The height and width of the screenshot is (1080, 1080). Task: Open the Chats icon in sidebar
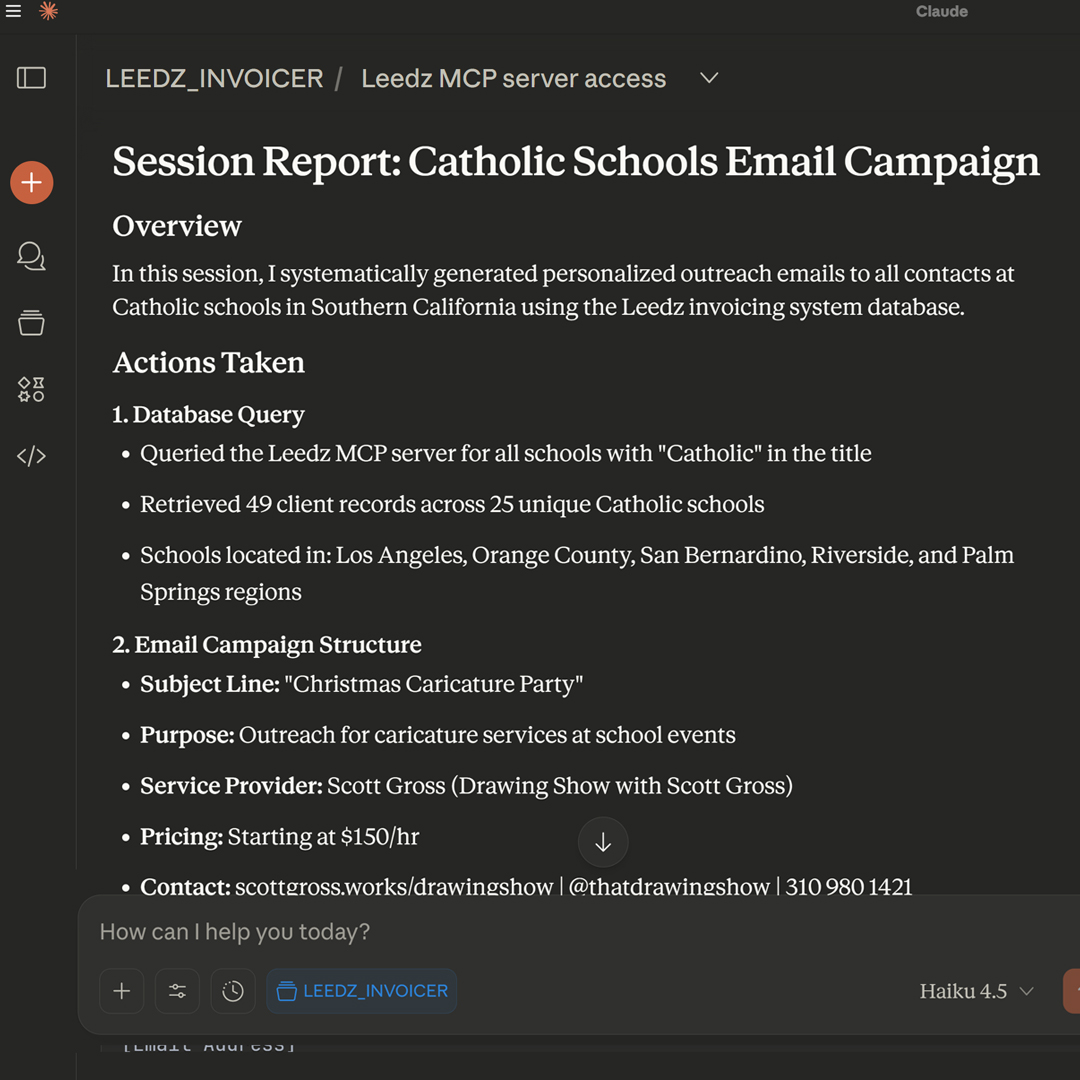point(31,257)
